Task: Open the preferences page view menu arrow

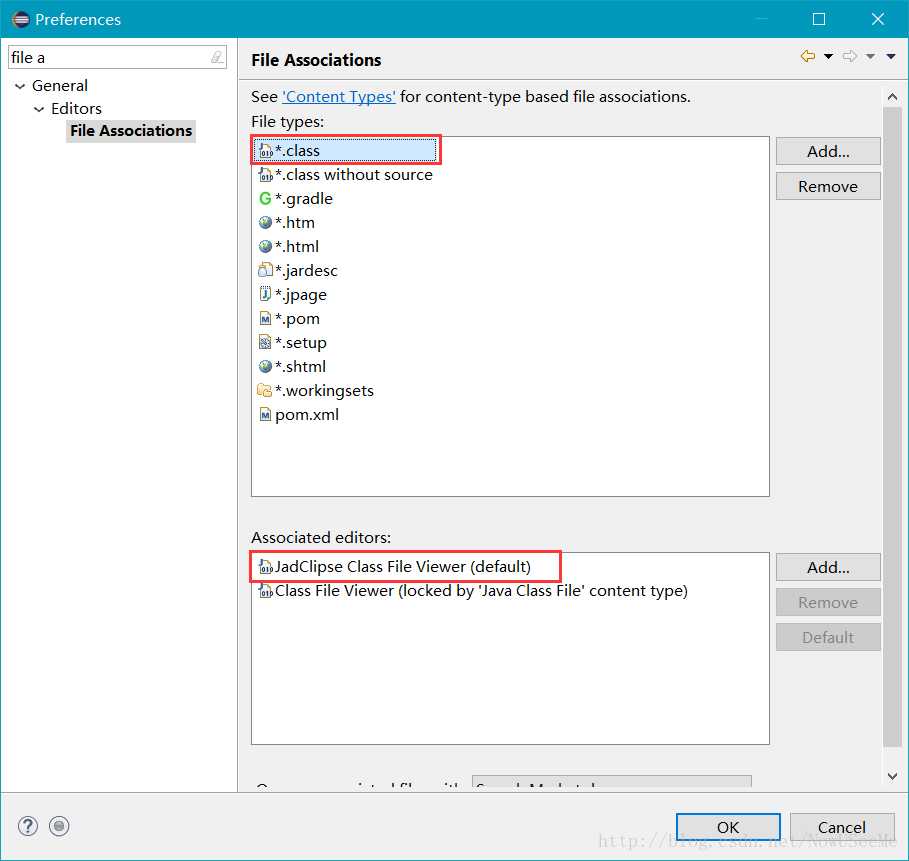Action: [x=891, y=56]
